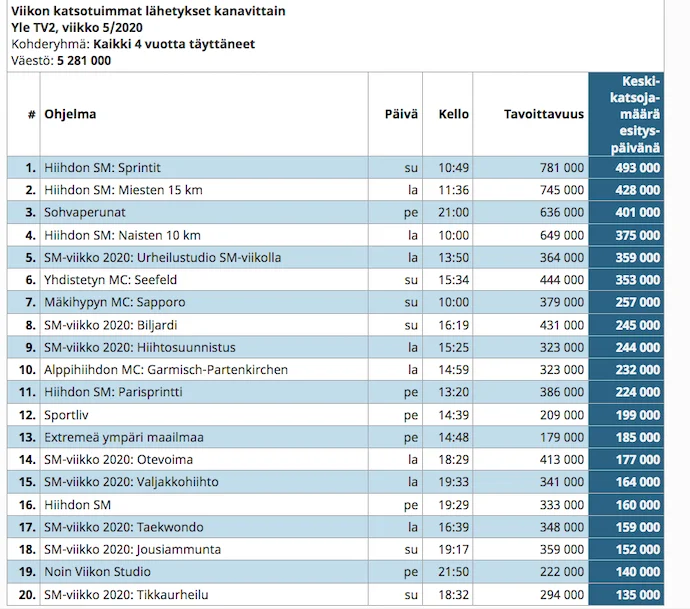Click the Sportliv program name

pyautogui.click(x=67, y=415)
